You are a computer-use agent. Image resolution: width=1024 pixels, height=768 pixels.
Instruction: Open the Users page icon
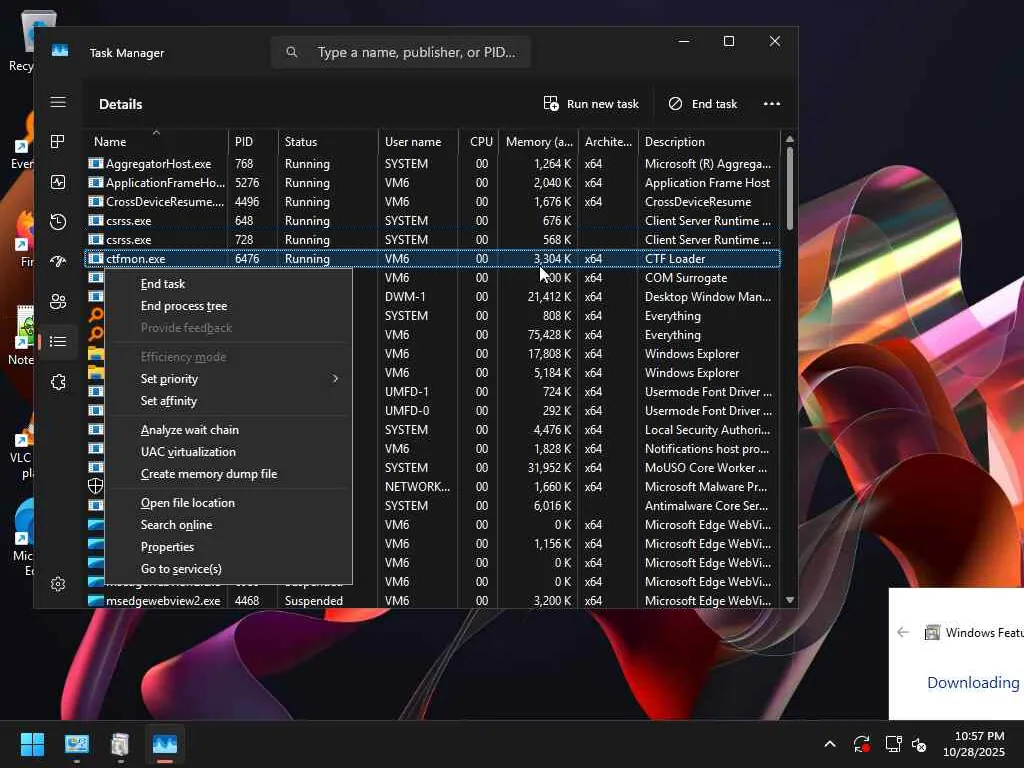click(x=58, y=302)
